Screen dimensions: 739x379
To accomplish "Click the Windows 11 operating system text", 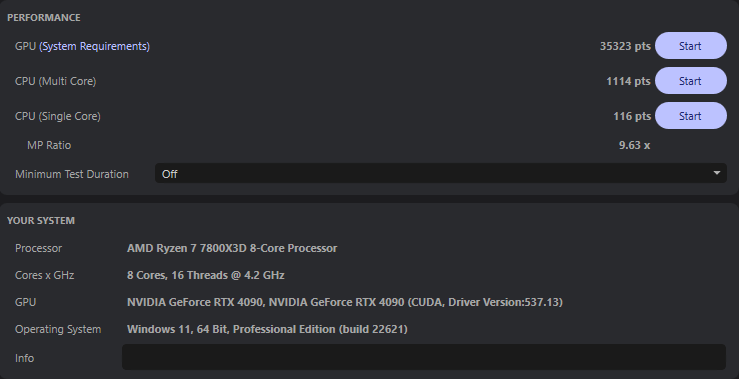I will coord(267,329).
